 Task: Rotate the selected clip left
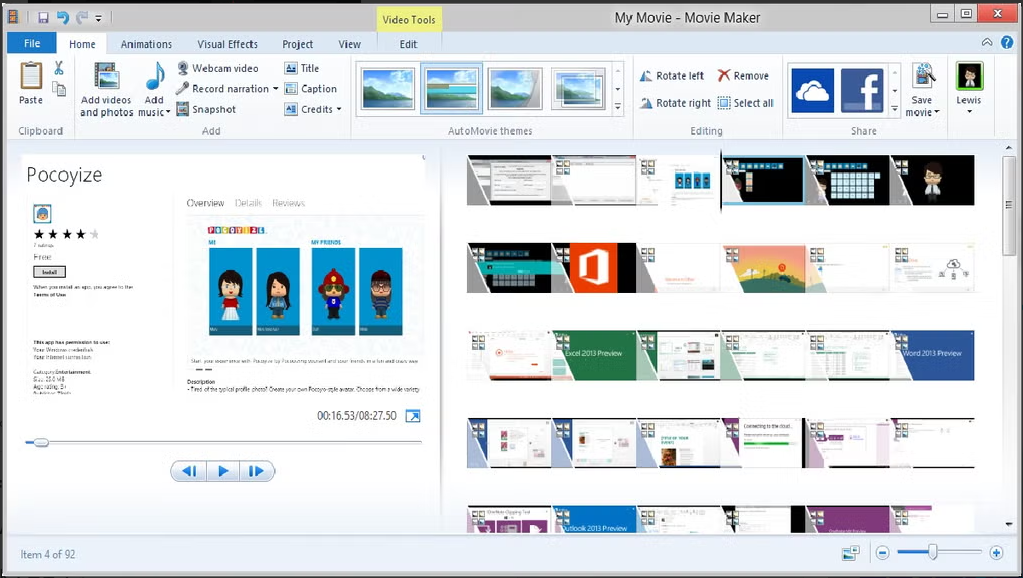coord(671,76)
